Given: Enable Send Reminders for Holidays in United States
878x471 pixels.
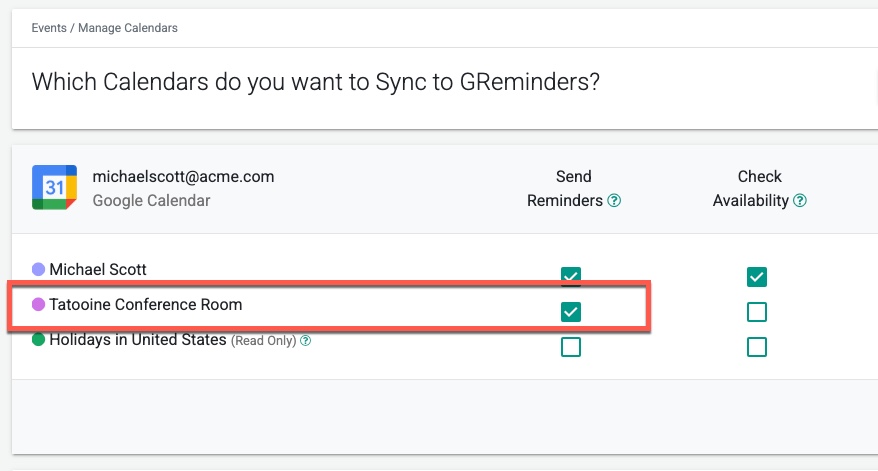Looking at the screenshot, I should click(x=571, y=347).
